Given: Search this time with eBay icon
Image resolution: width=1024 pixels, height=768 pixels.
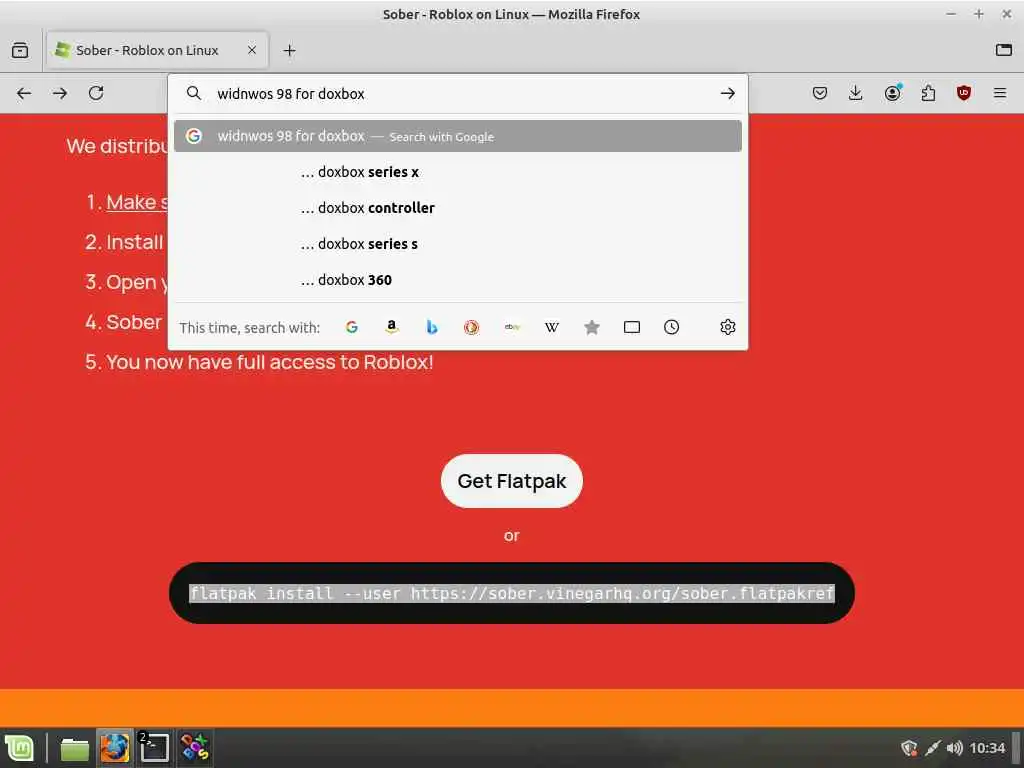Looking at the screenshot, I should coord(512,327).
